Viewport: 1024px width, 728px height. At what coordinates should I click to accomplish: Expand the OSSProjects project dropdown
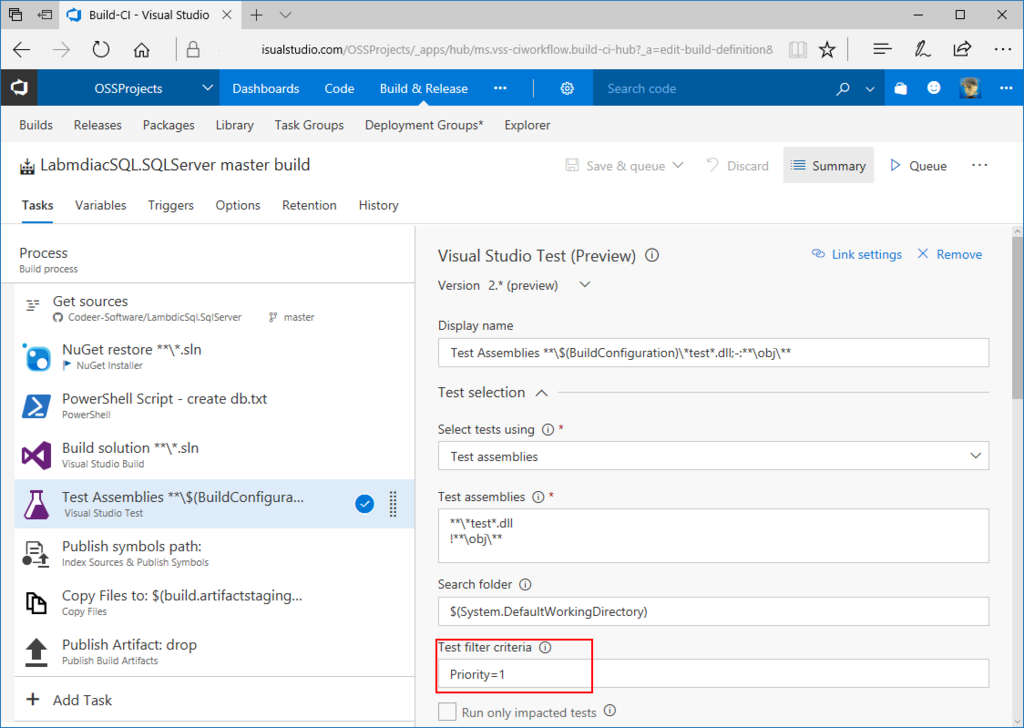207,87
